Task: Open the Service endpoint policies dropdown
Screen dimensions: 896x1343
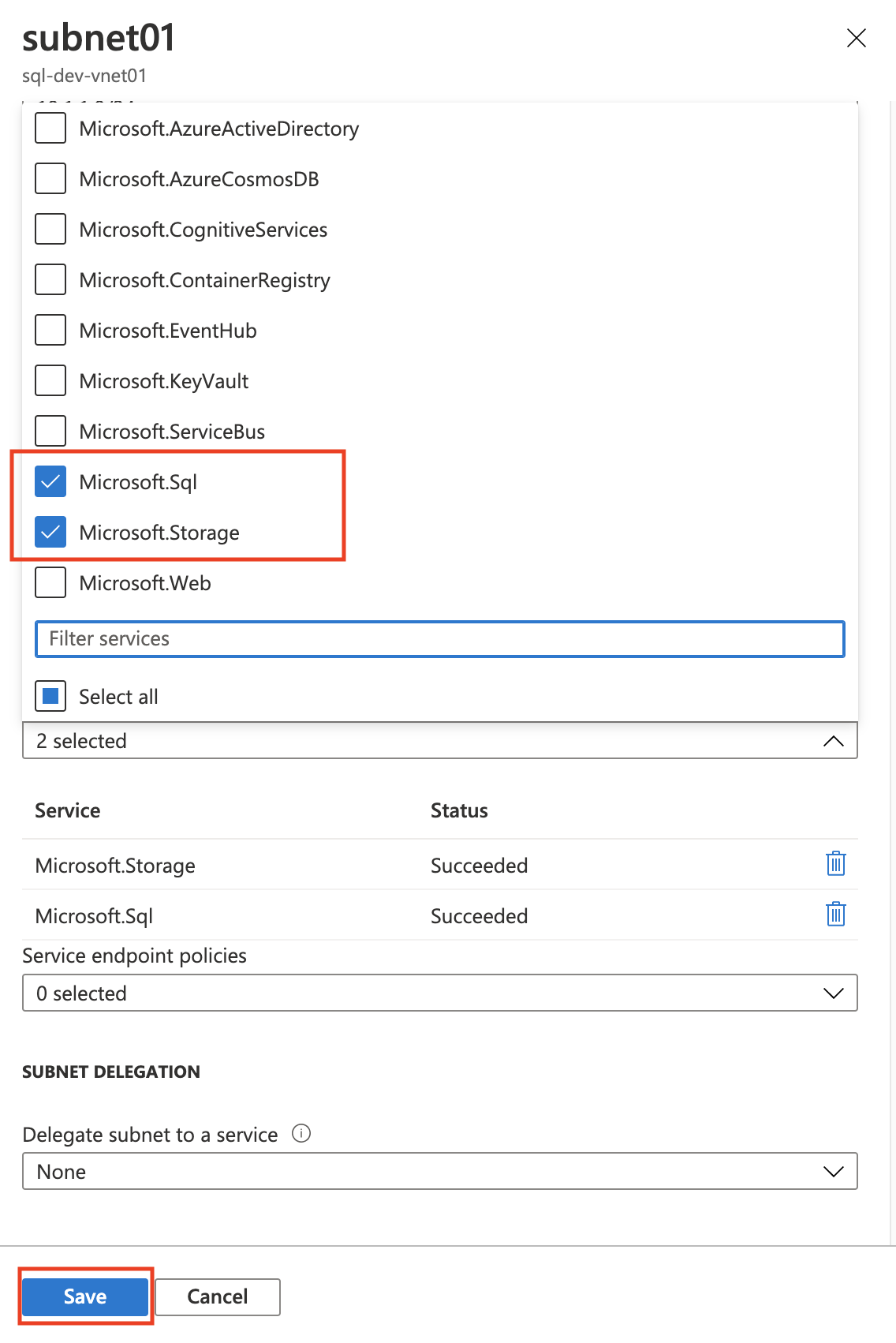Action: [x=439, y=993]
